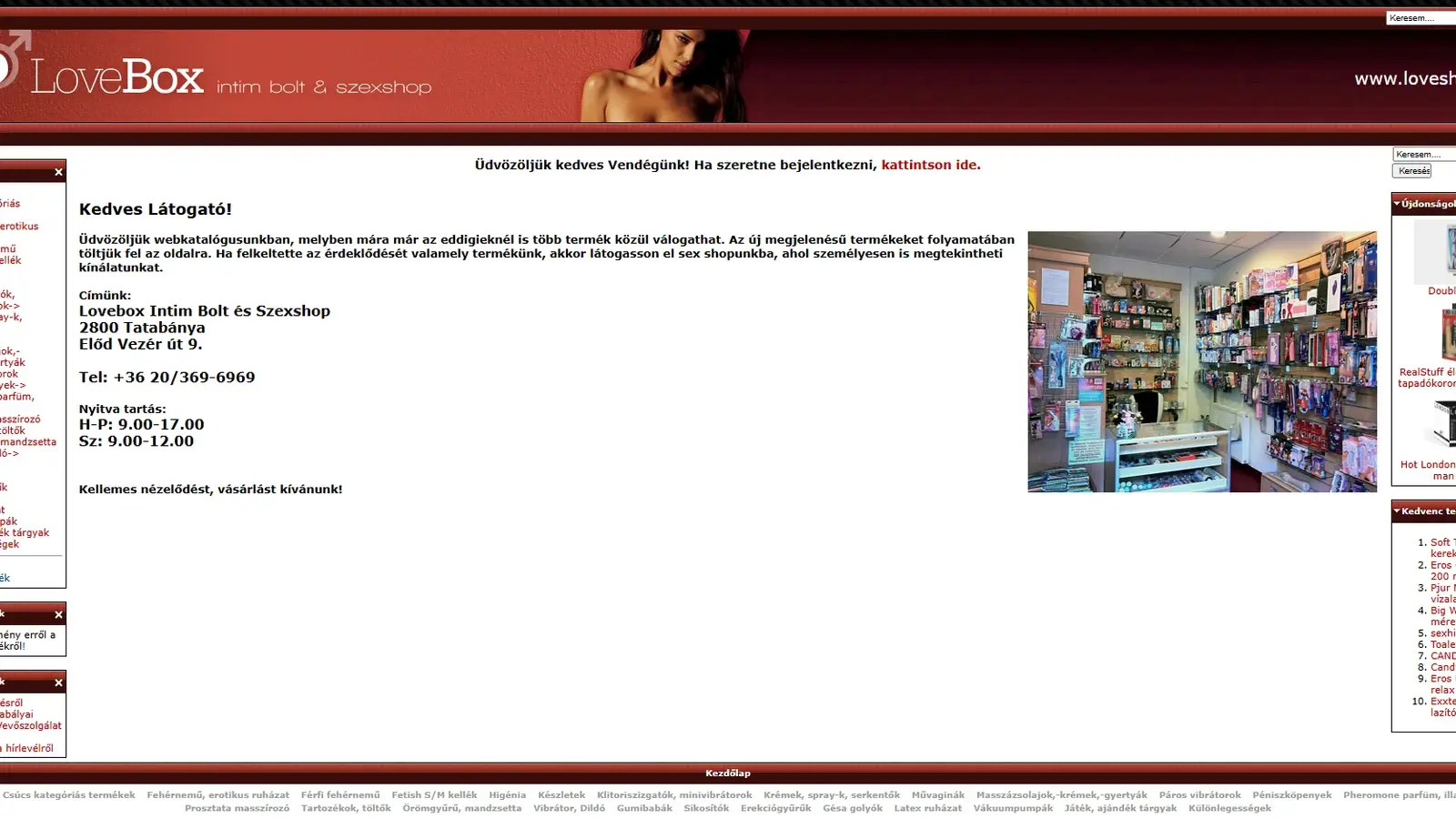The width and height of the screenshot is (1456, 819).
Task: Close the middle left sidebar panel
Action: [58, 615]
